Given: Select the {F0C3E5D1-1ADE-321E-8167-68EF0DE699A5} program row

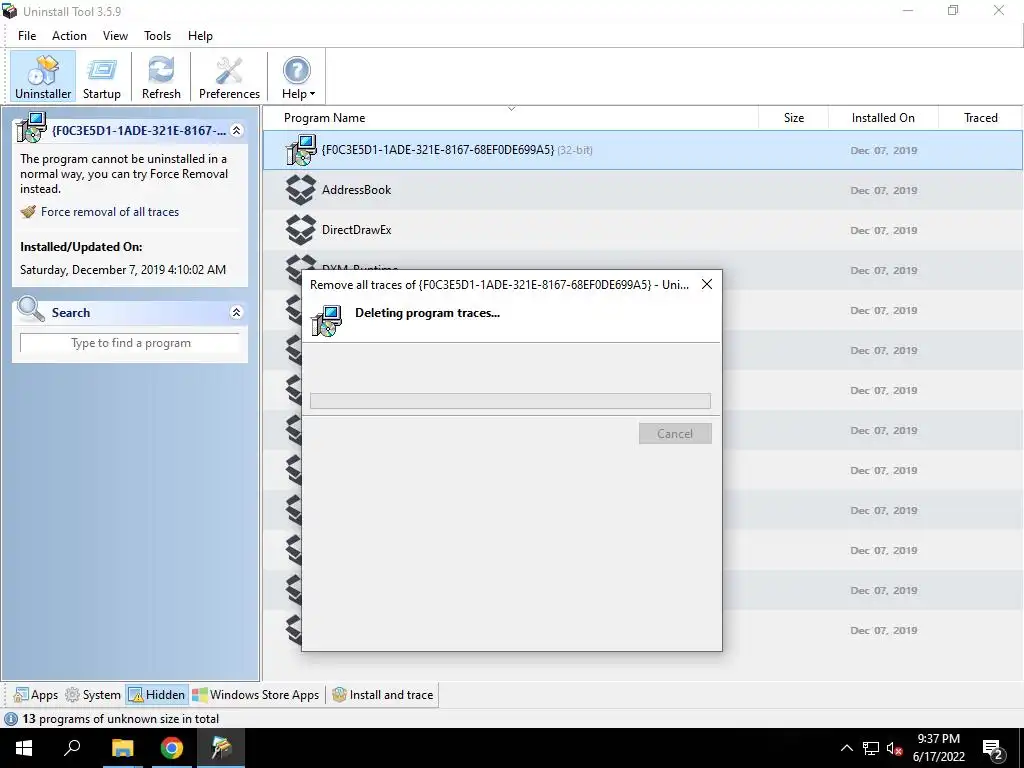Looking at the screenshot, I should (x=643, y=150).
